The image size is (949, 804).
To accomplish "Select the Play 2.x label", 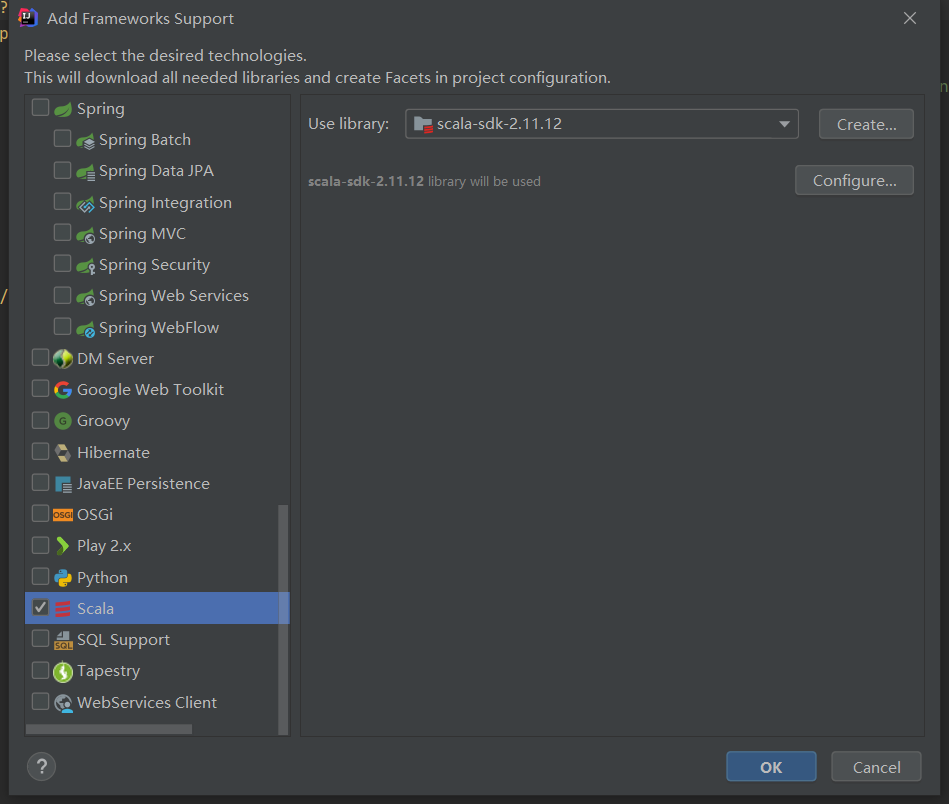I will [104, 546].
